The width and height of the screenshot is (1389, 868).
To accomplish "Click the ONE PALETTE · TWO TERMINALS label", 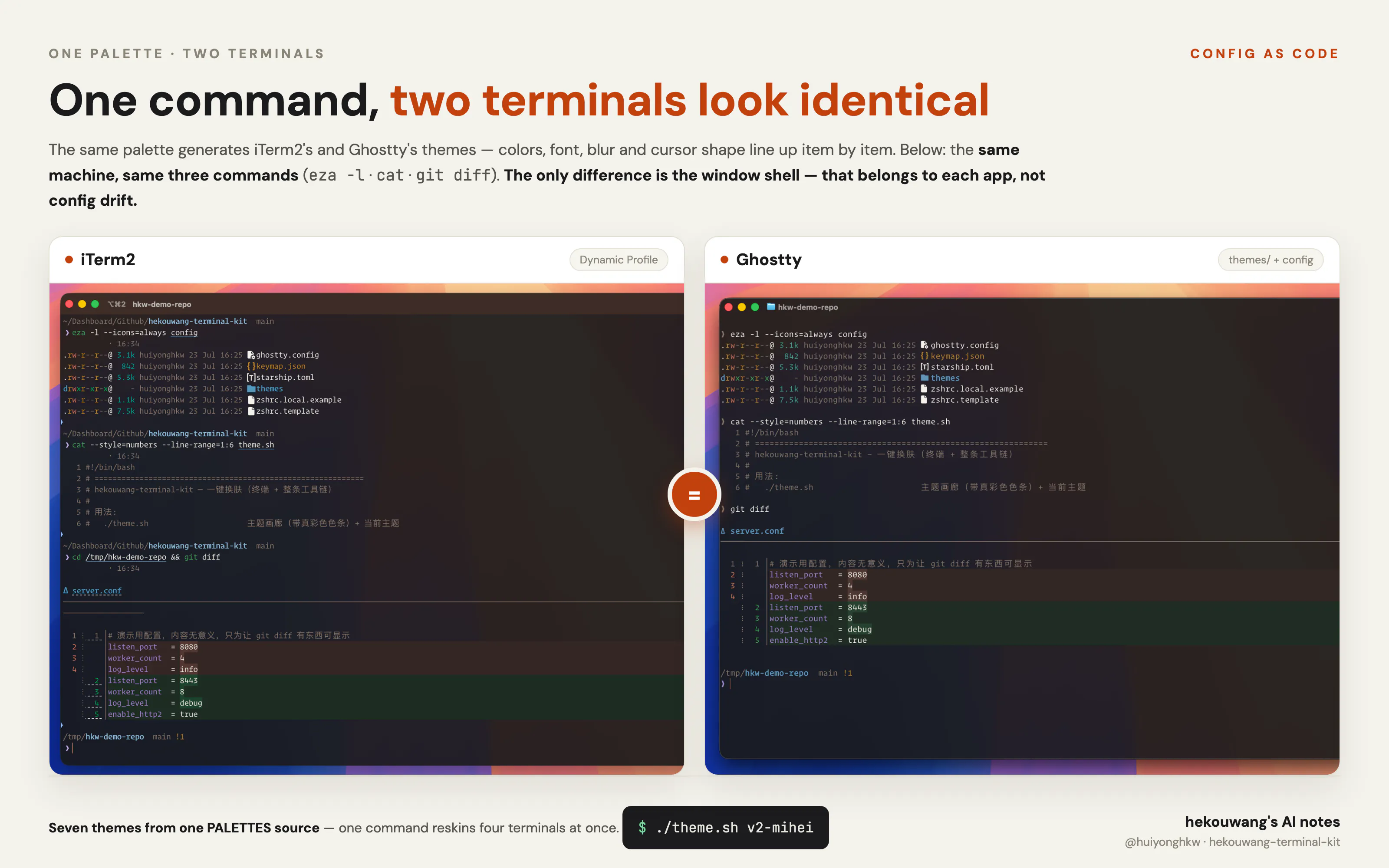I will point(187,53).
